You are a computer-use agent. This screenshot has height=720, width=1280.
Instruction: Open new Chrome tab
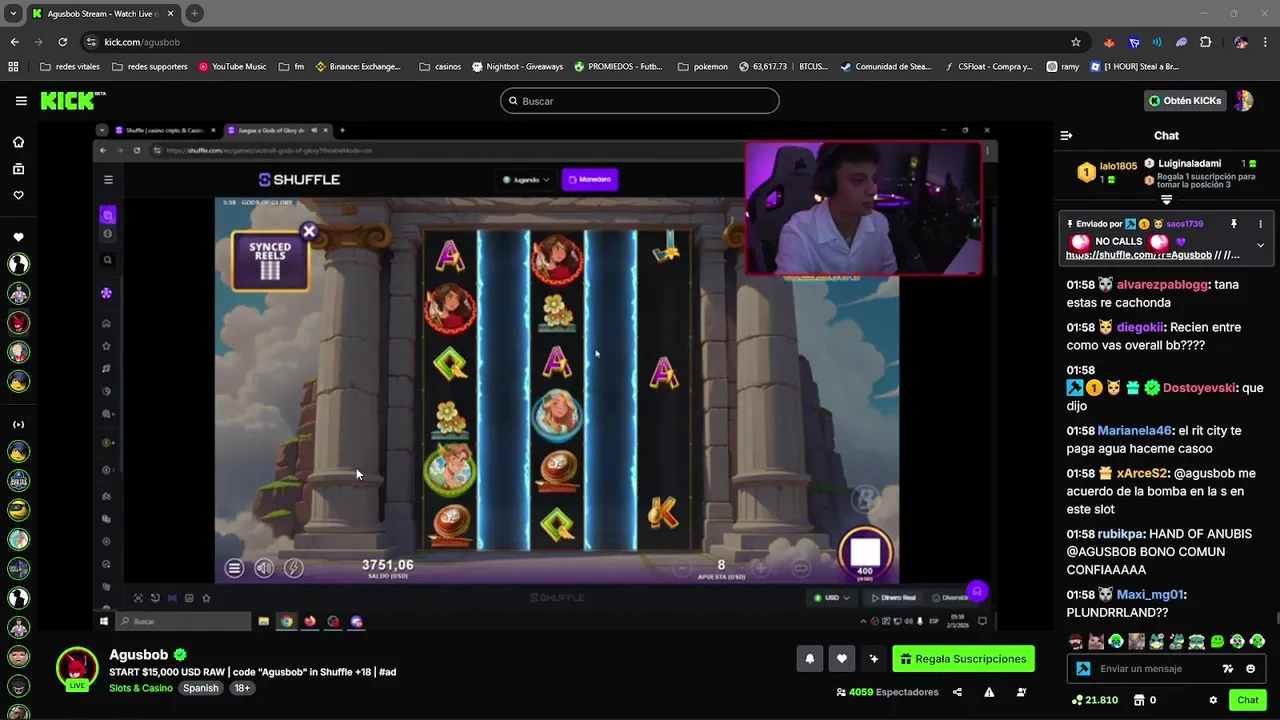[194, 14]
